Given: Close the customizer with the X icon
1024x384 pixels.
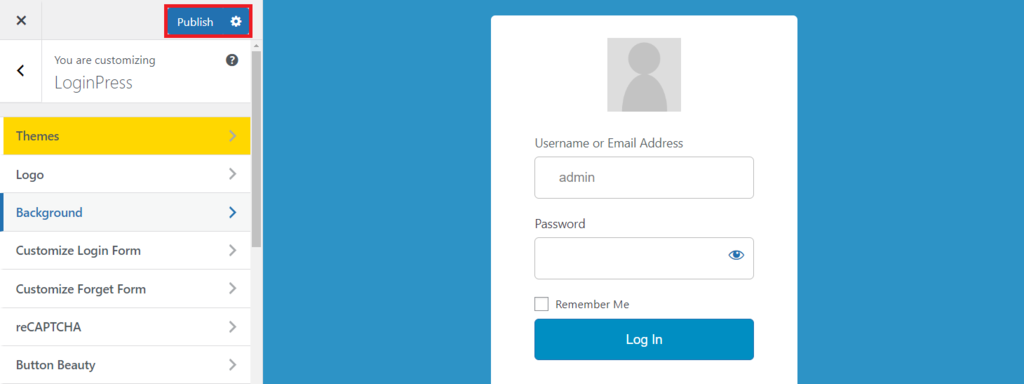Looking at the screenshot, I should 21,20.
